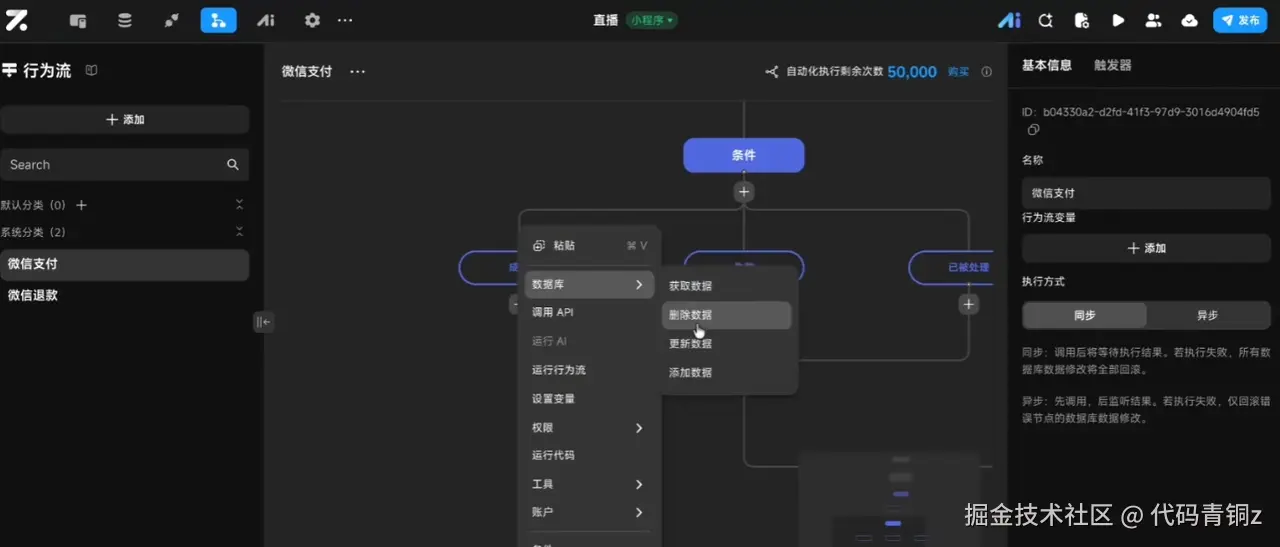Open the ellipsis menu next to 微信支付 title
This screenshot has width=1280, height=547.
point(357,72)
